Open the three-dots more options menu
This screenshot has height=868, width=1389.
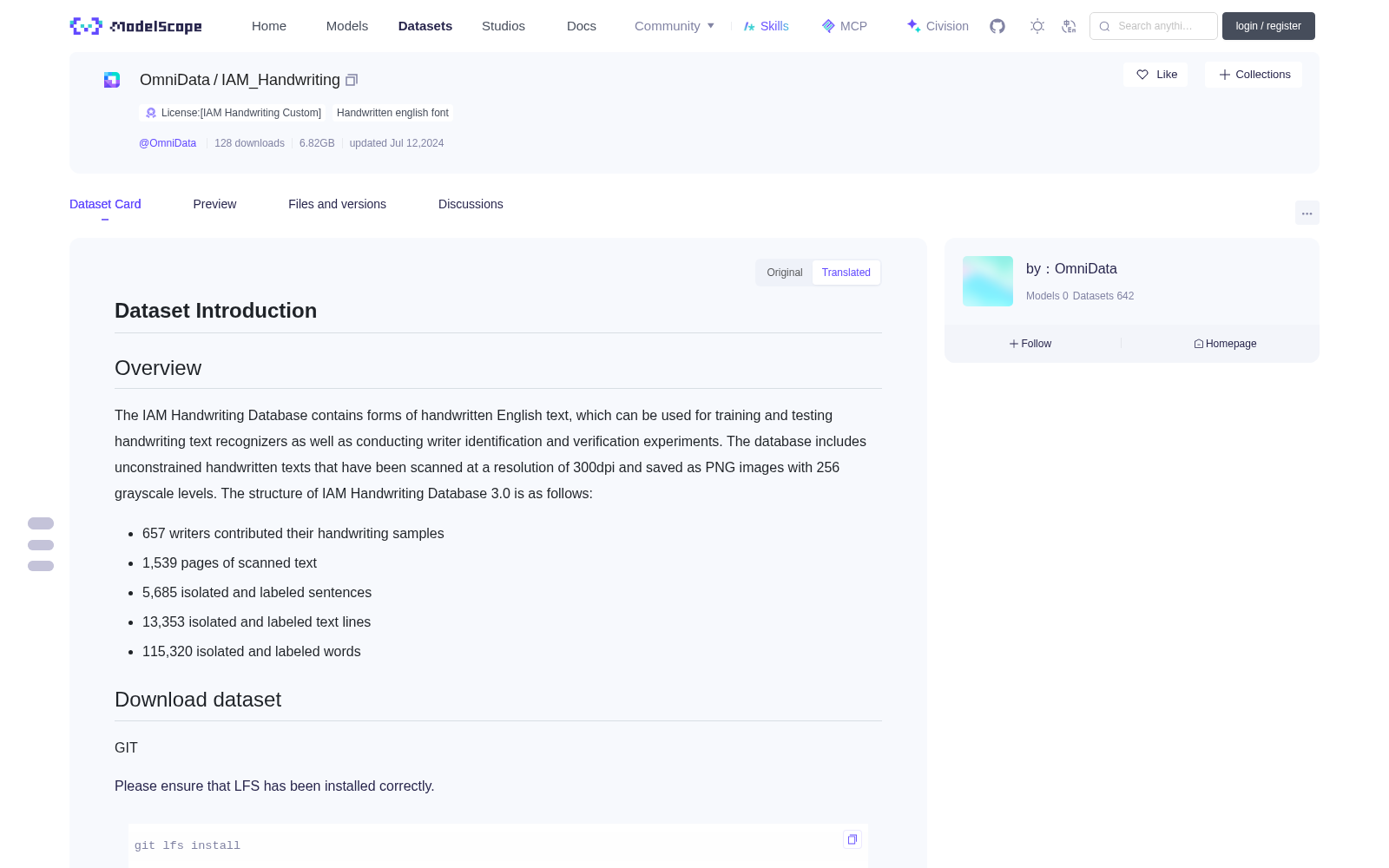[x=1307, y=213]
